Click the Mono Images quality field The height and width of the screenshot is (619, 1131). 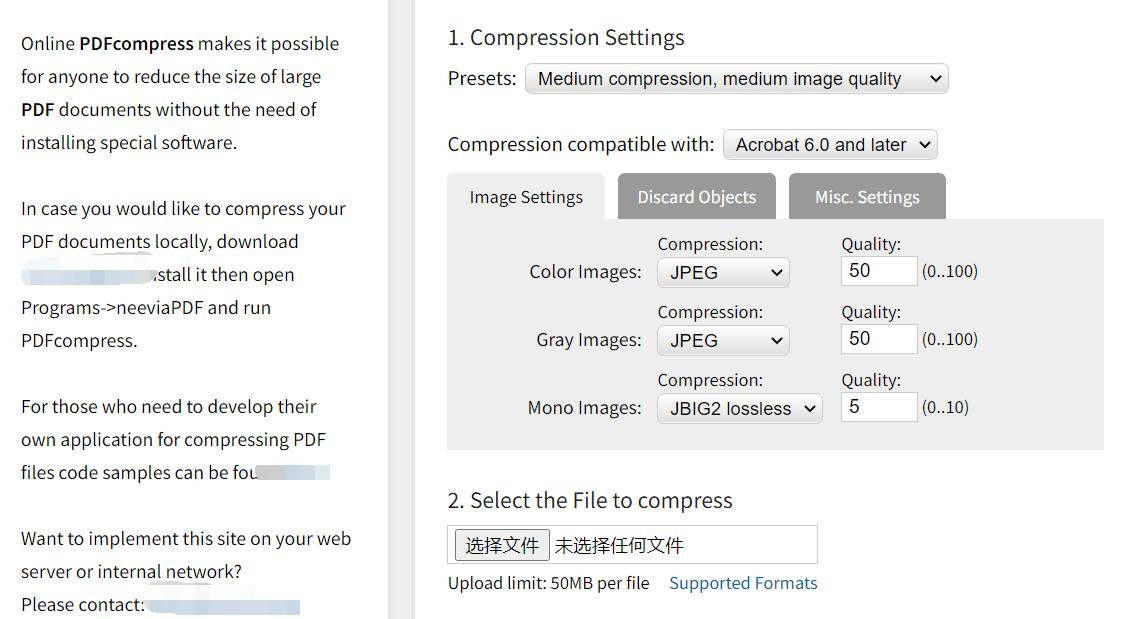pos(879,407)
